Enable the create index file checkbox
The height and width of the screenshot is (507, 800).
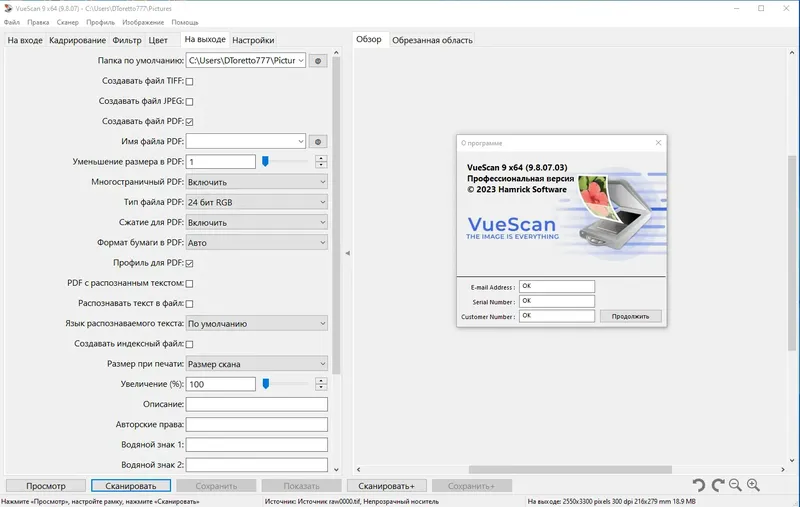coord(189,344)
